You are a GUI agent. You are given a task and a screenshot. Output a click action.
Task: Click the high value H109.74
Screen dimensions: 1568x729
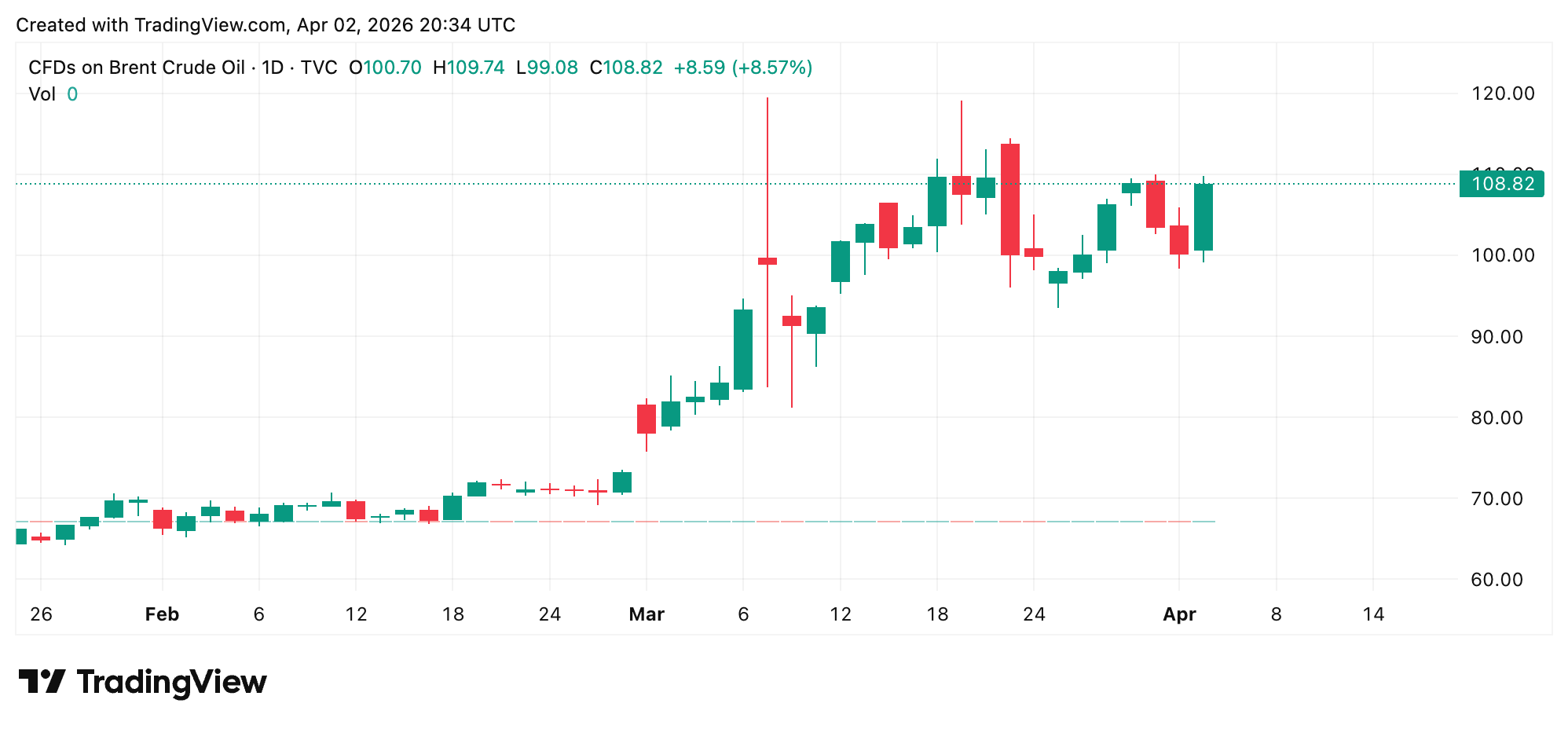pyautogui.click(x=468, y=68)
